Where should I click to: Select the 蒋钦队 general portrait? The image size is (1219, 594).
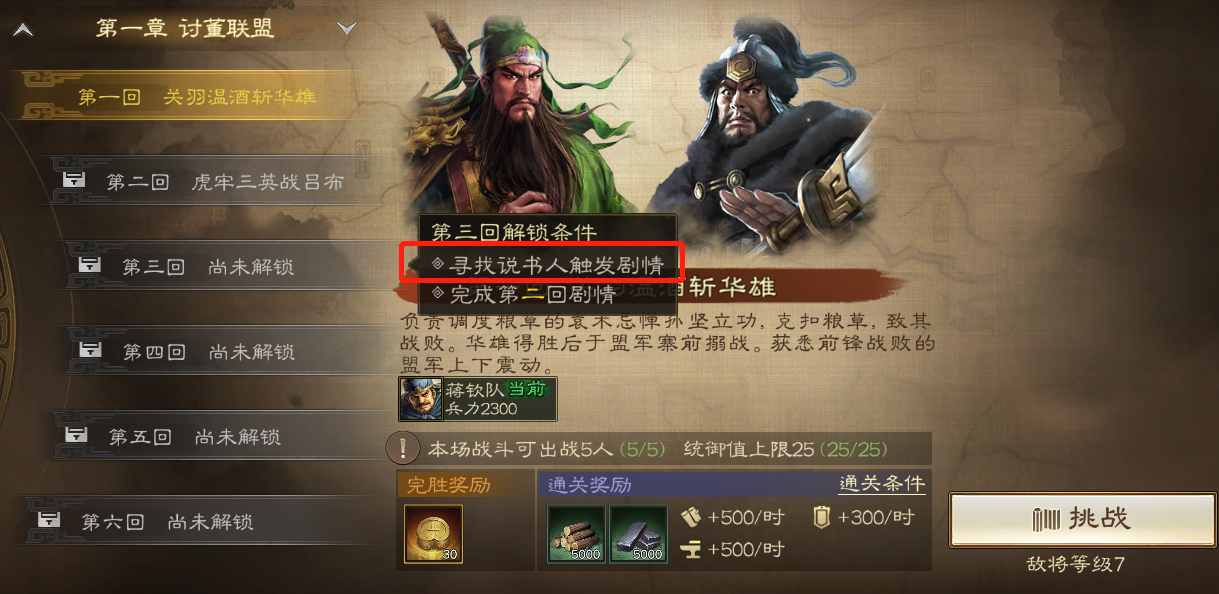[x=420, y=399]
